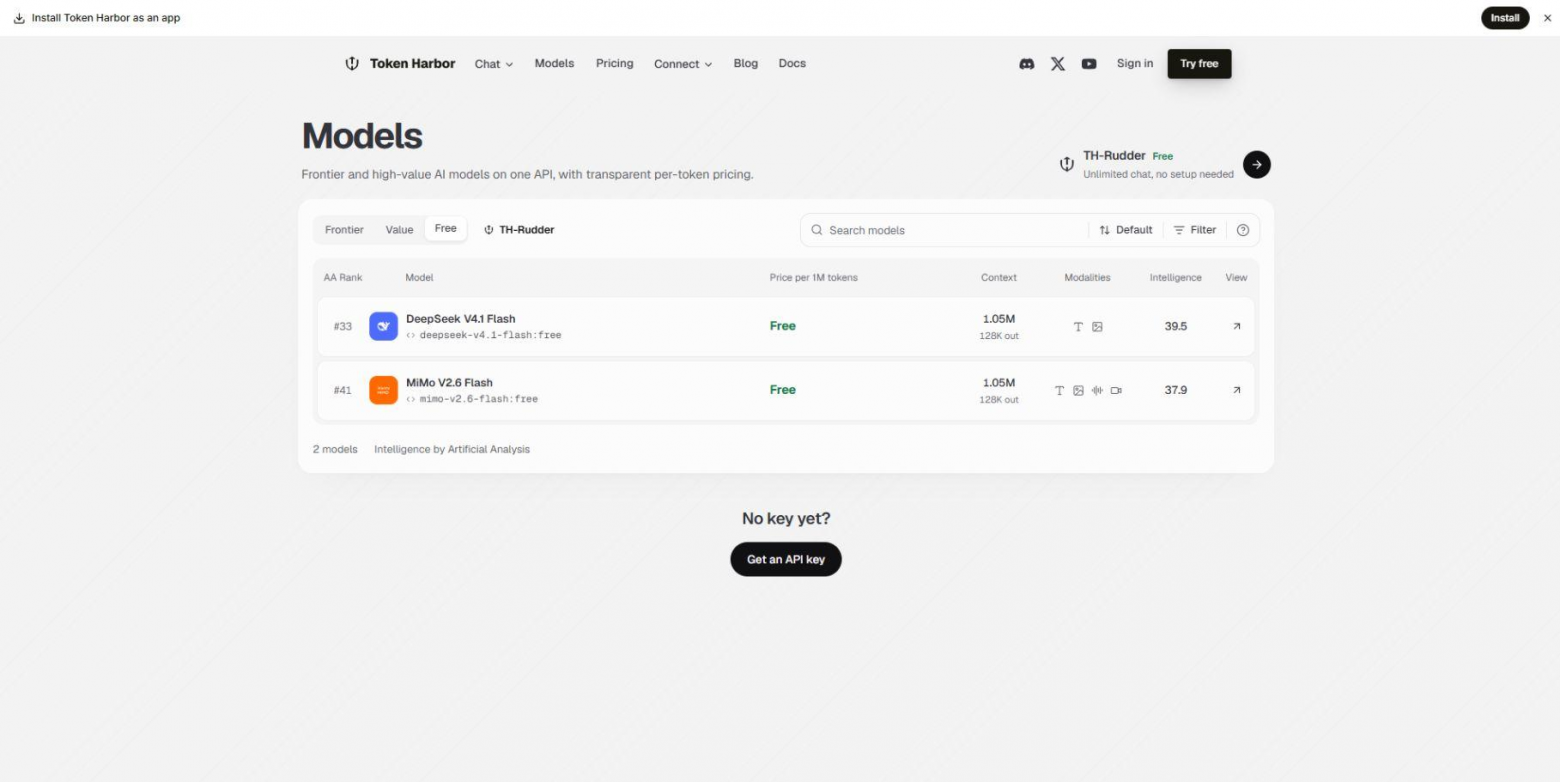The image size is (1560, 782).
Task: Click the Token Harbor anchor logo
Action: tap(352, 64)
